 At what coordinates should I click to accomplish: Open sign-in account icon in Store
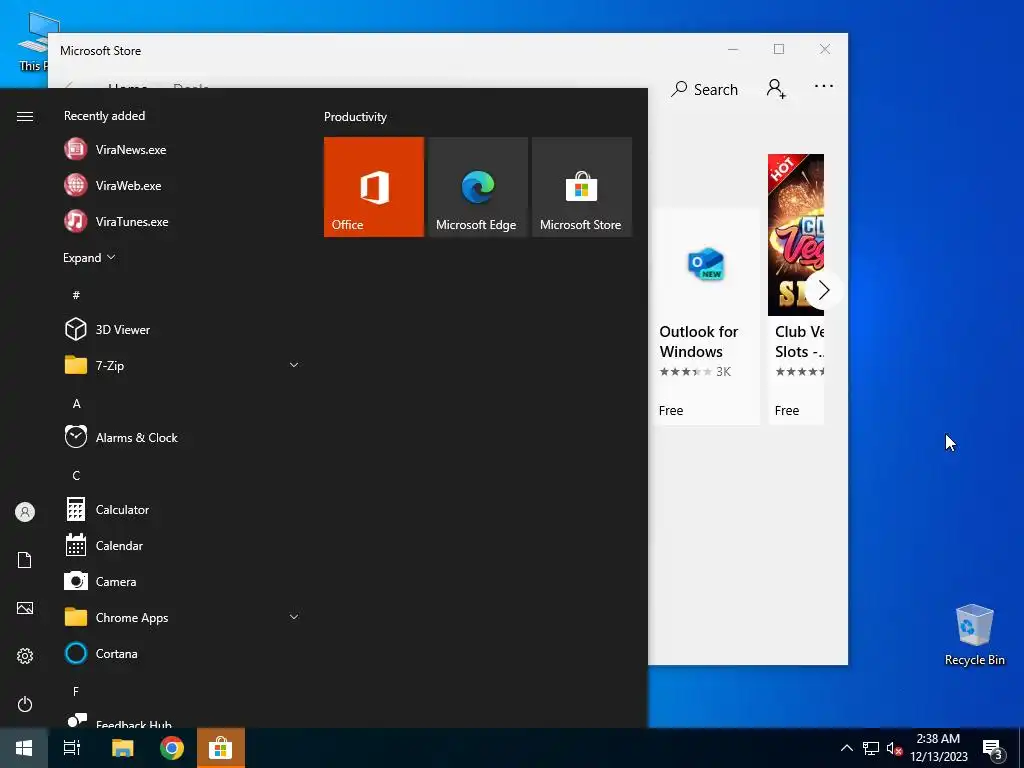click(776, 88)
